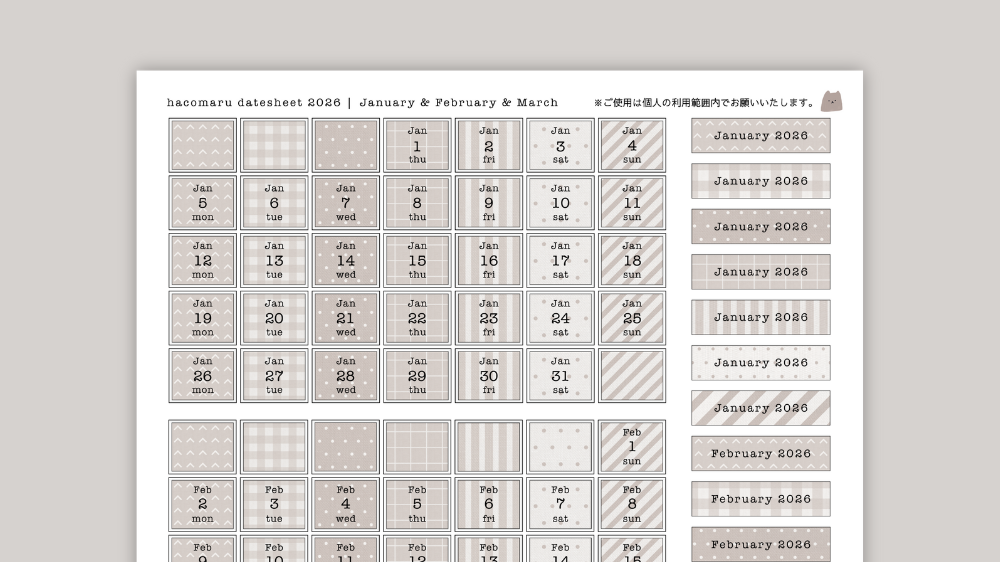The height and width of the screenshot is (562, 1000).
Task: Click the gray cat icon in header
Action: [831, 101]
